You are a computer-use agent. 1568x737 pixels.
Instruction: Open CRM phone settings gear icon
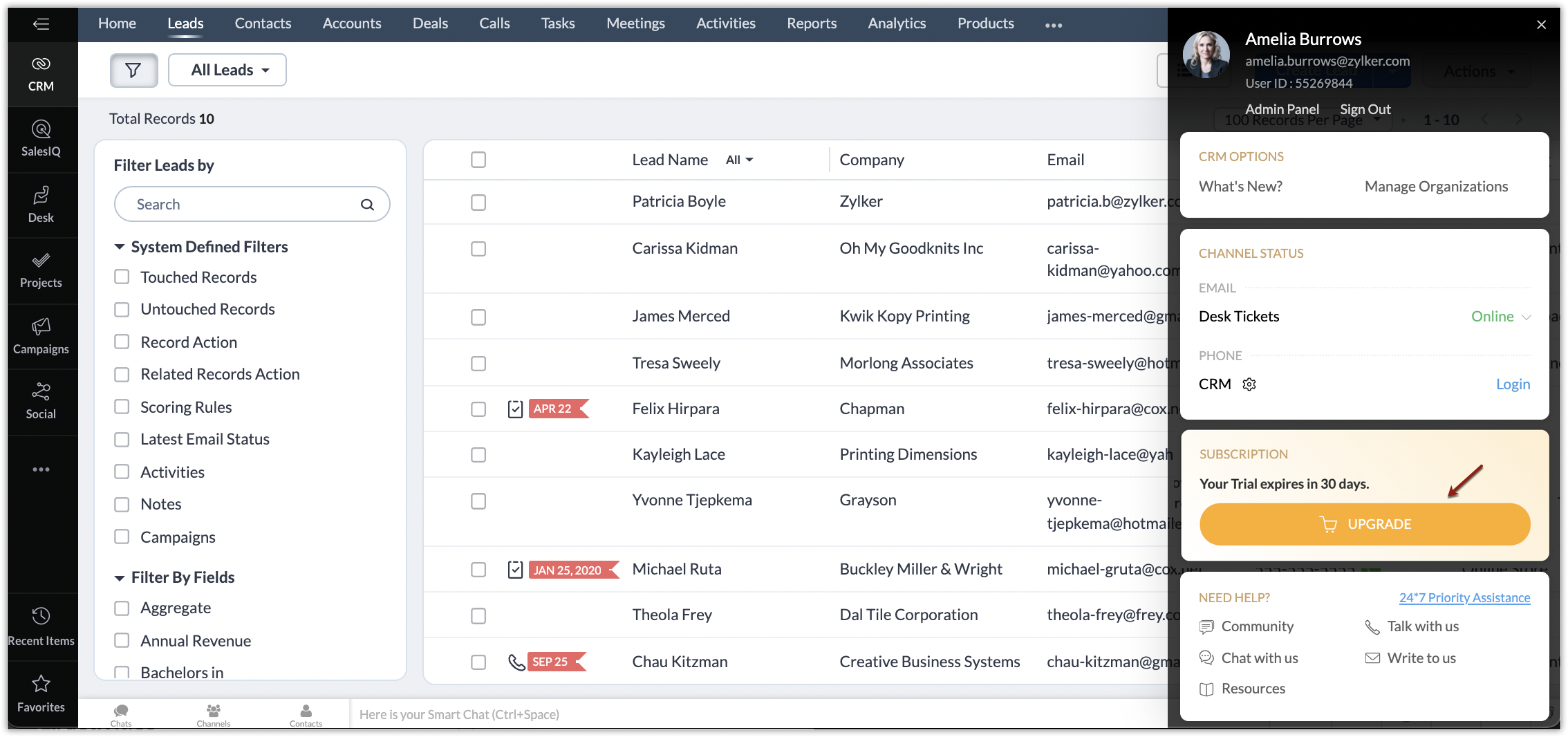click(1249, 384)
